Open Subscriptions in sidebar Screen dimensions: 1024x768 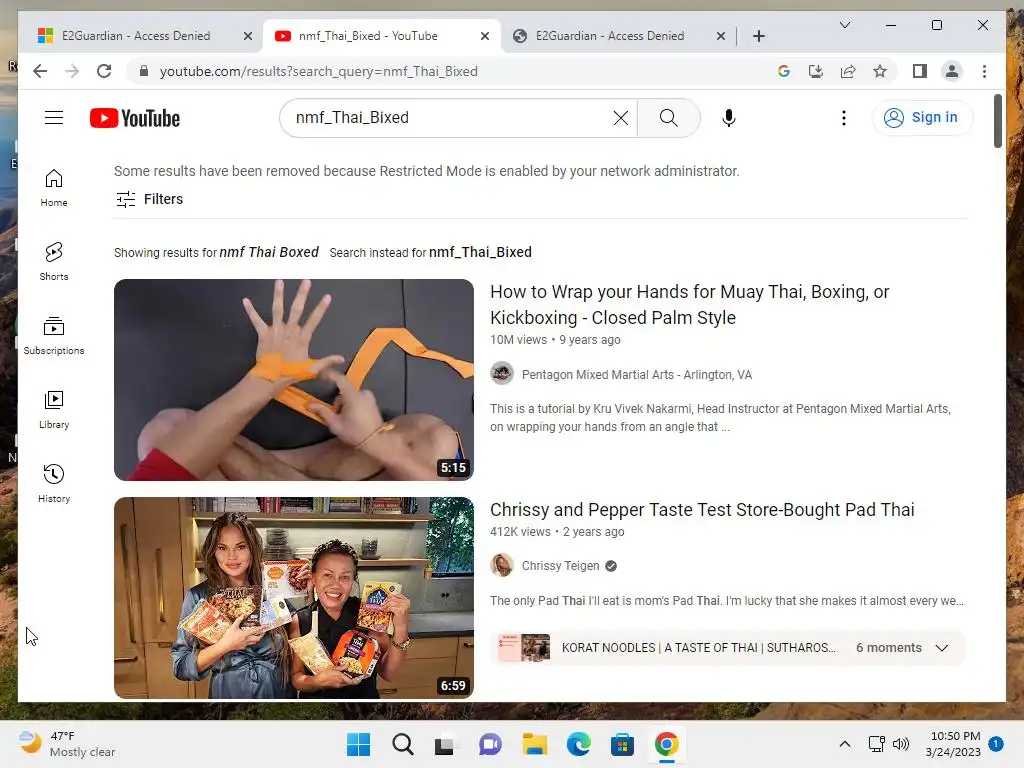pos(54,336)
